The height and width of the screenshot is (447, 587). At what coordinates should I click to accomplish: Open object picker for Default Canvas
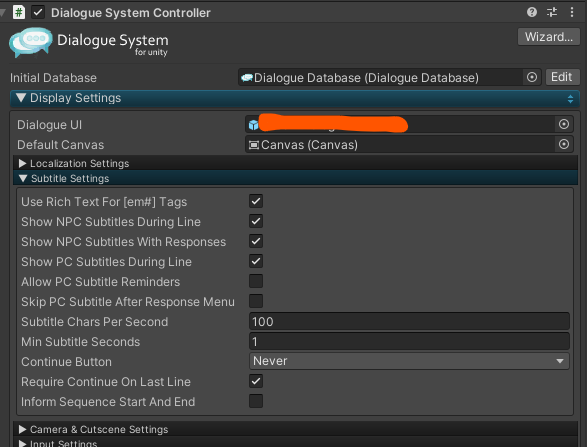coord(564,144)
